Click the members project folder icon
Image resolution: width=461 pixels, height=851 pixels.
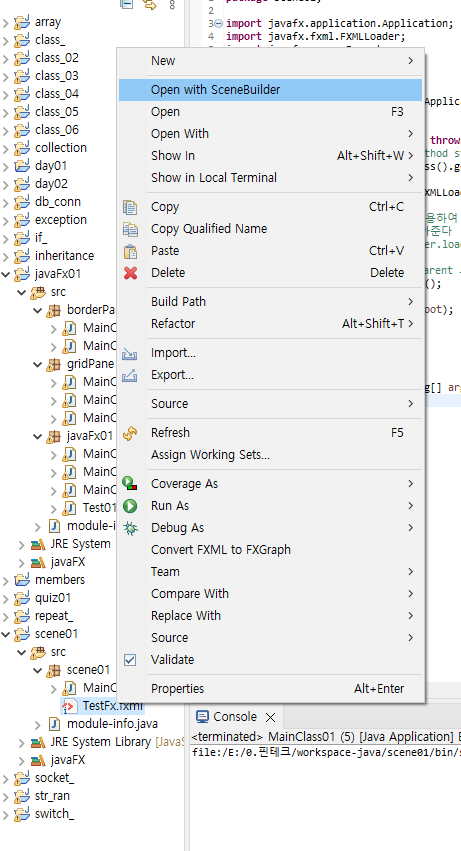click(x=22, y=580)
